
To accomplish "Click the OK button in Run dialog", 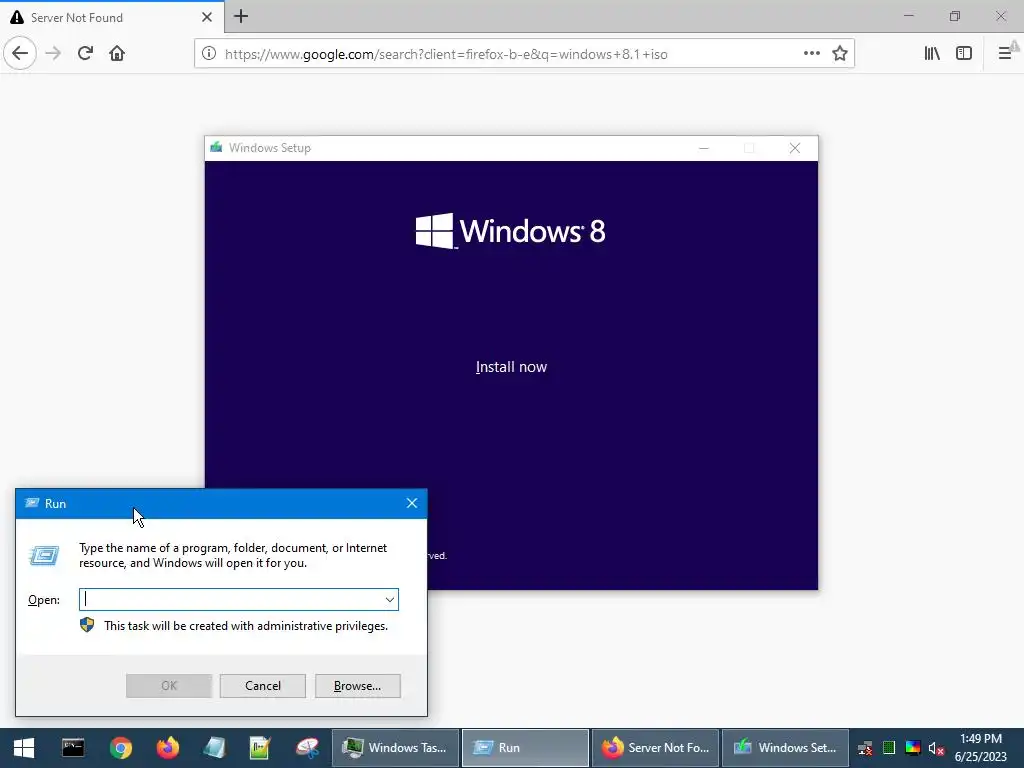I will pyautogui.click(x=169, y=686).
